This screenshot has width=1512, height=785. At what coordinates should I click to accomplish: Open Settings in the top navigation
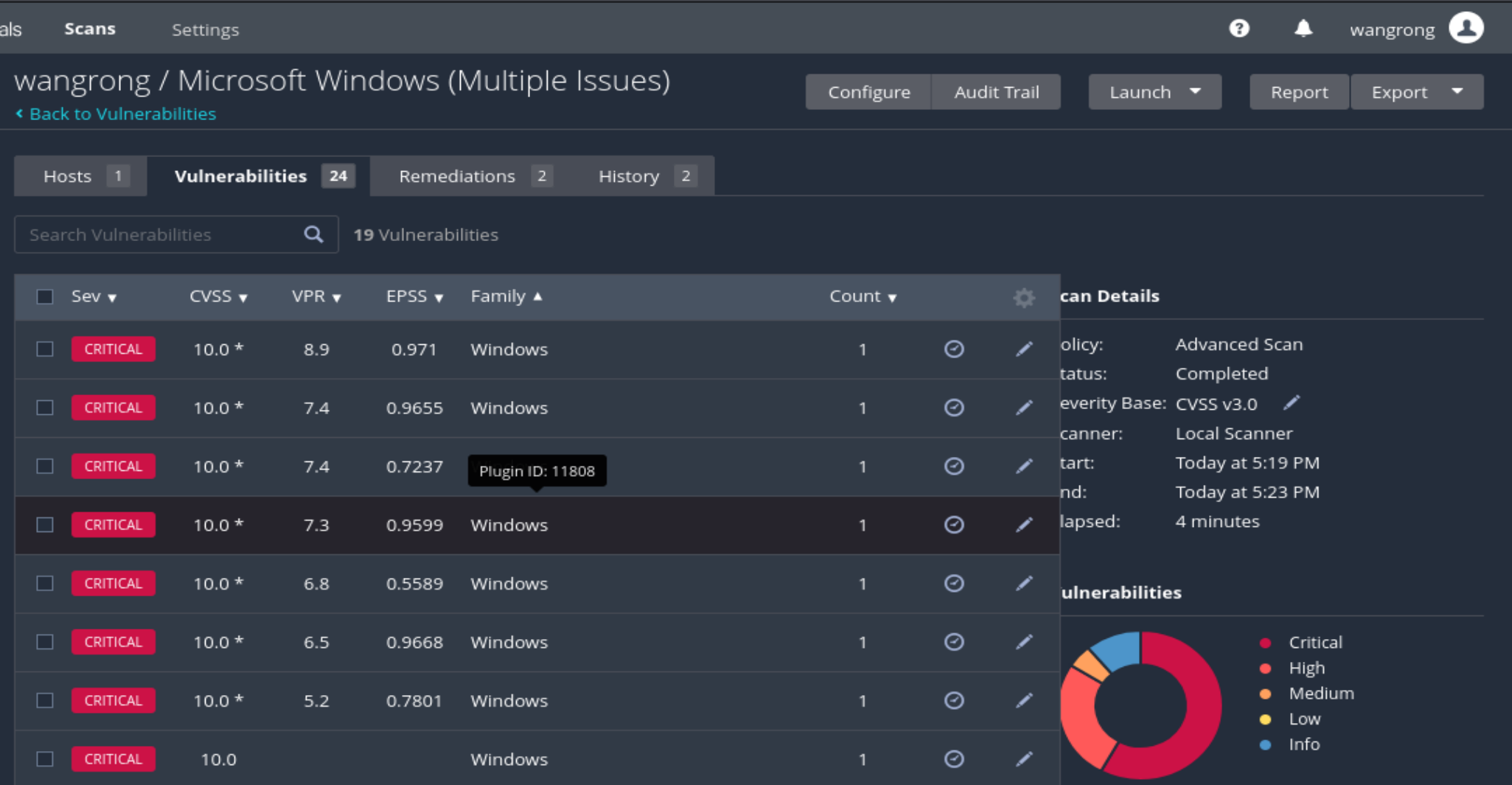205,29
